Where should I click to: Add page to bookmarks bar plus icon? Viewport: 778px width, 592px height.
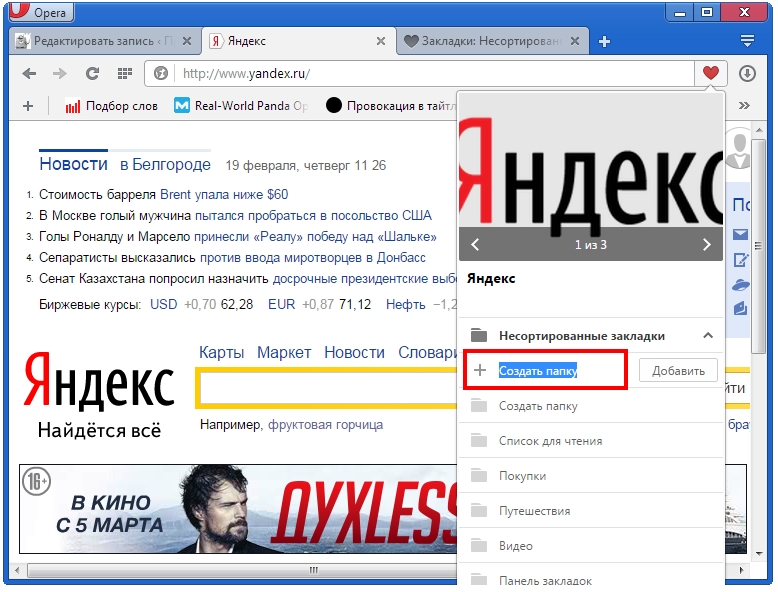[28, 106]
